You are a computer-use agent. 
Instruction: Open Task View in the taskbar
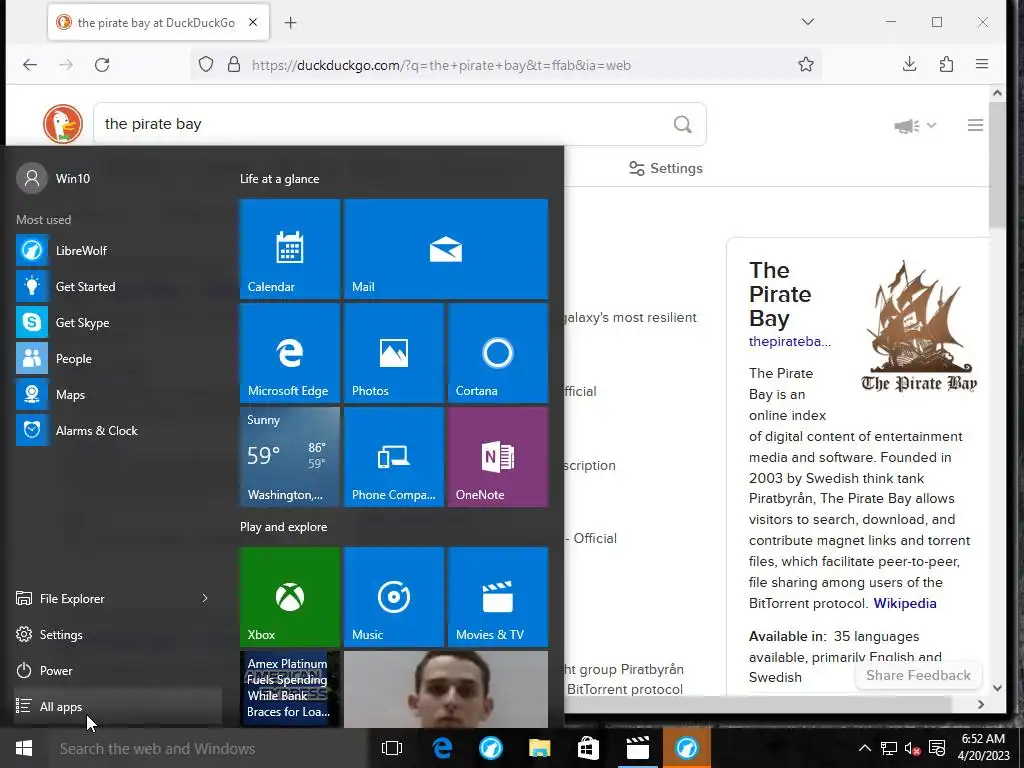(x=392, y=748)
